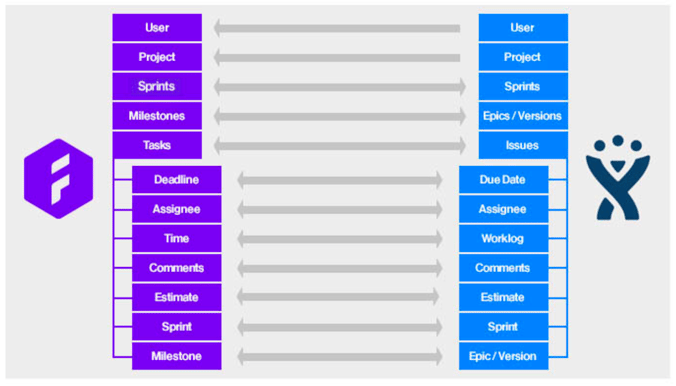Click the arrow between the User boxes
Image resolution: width=676 pixels, height=386 pixels.
coord(337,28)
